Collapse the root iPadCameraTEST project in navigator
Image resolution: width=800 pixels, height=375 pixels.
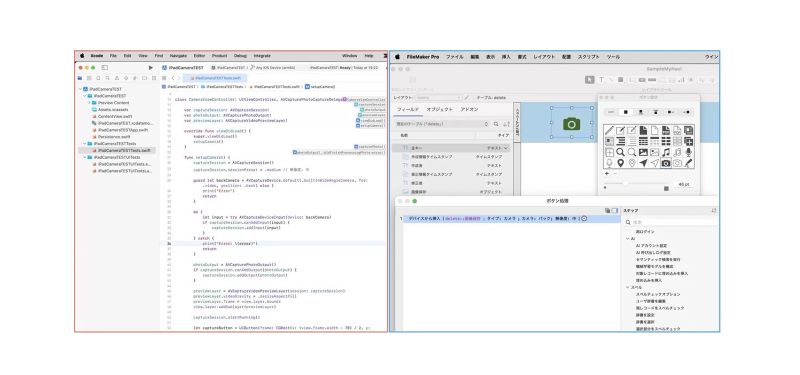click(x=80, y=89)
